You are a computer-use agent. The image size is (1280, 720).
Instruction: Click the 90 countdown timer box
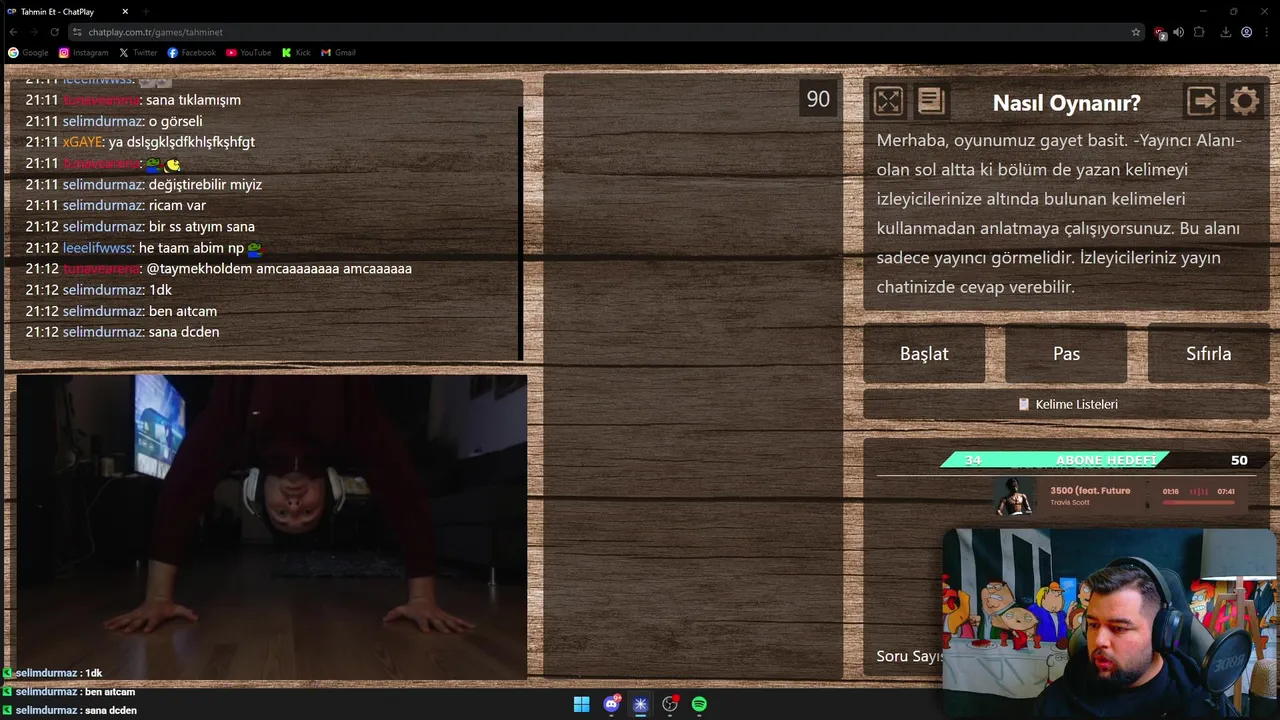818,99
